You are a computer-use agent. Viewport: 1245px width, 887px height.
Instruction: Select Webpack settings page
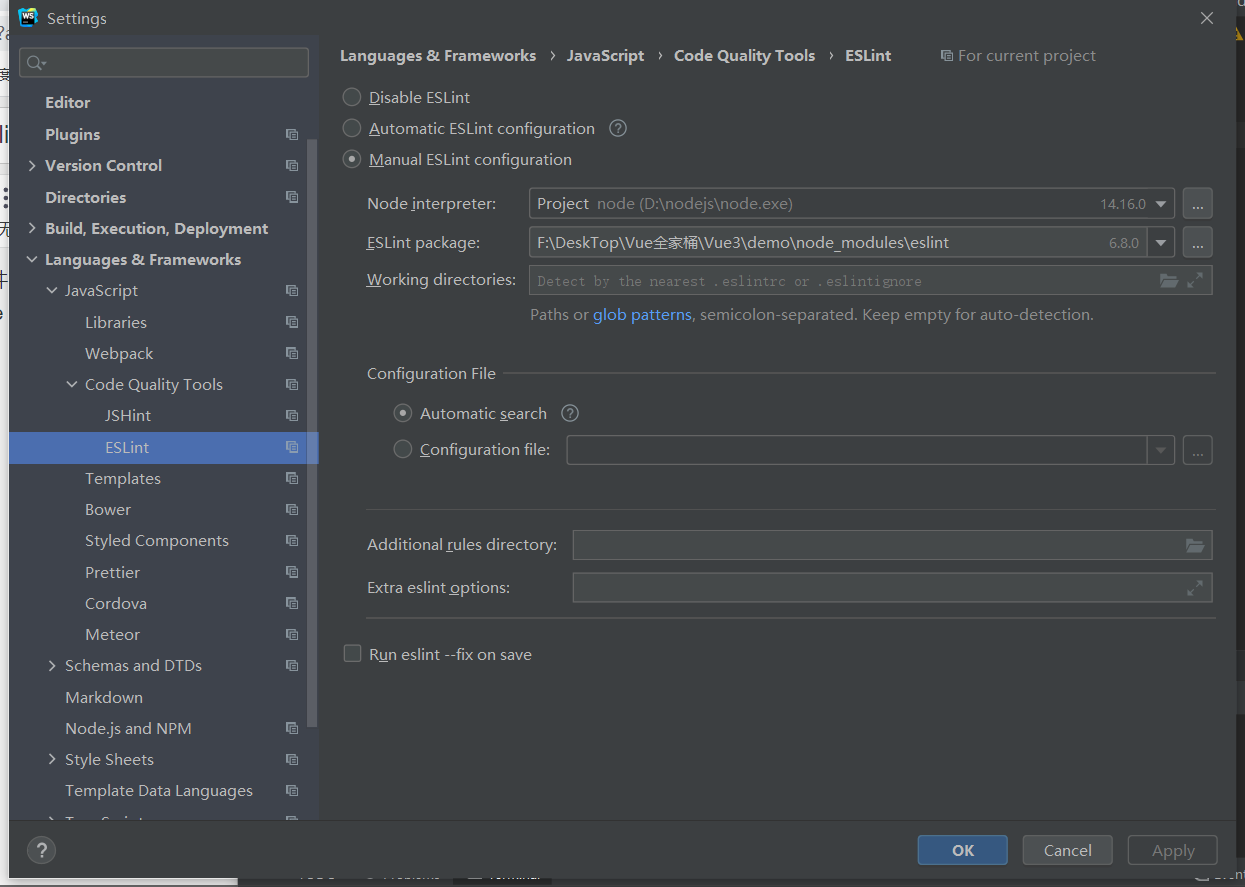[119, 353]
